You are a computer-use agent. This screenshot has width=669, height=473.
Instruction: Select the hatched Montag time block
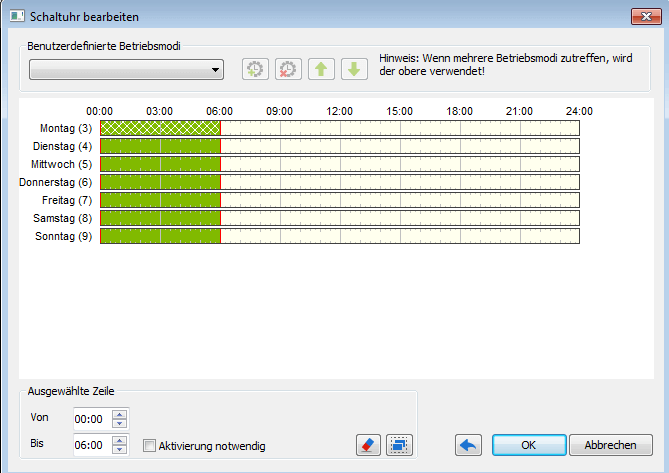click(x=160, y=128)
